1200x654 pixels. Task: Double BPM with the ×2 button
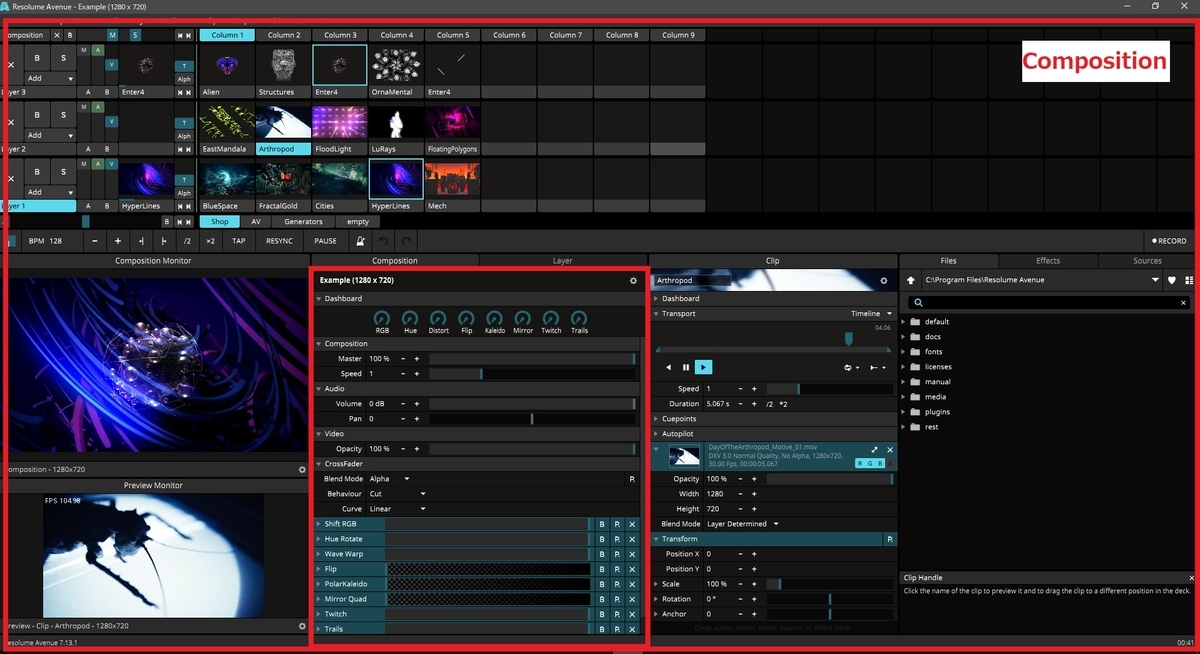[x=210, y=241]
